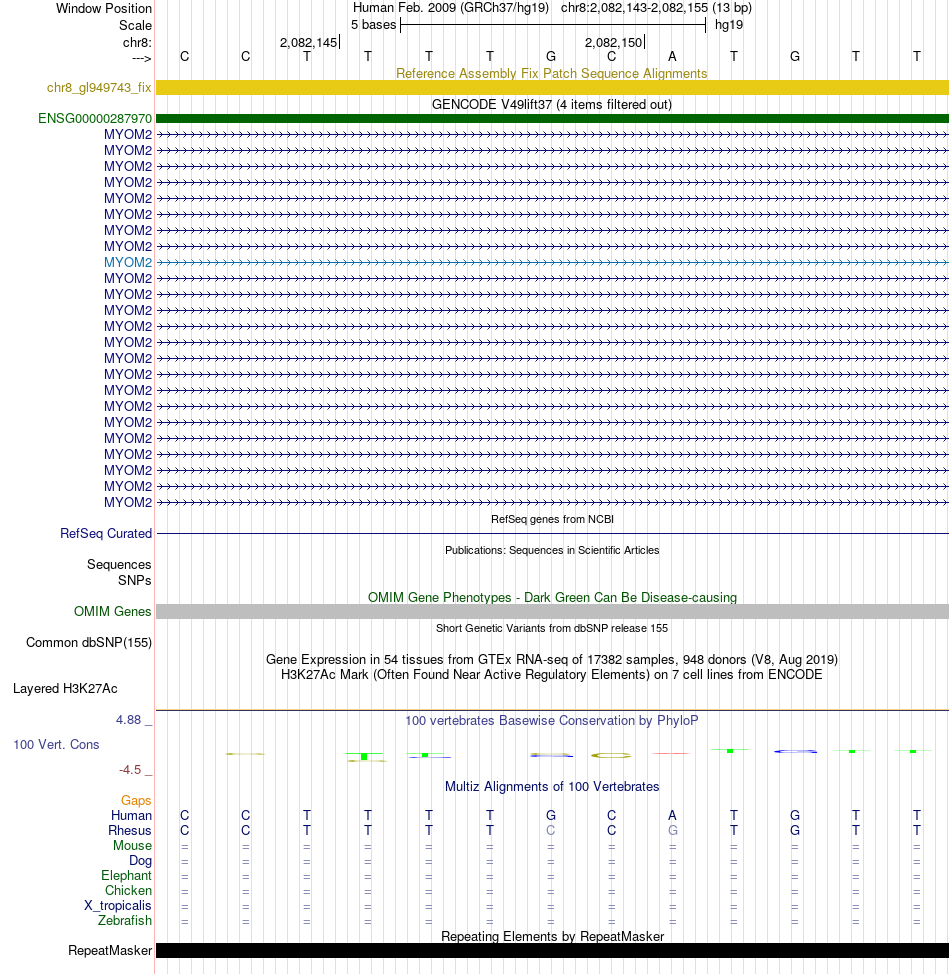Click the X_tropicalis species label
Screen dimensions: 950x974
(117, 905)
